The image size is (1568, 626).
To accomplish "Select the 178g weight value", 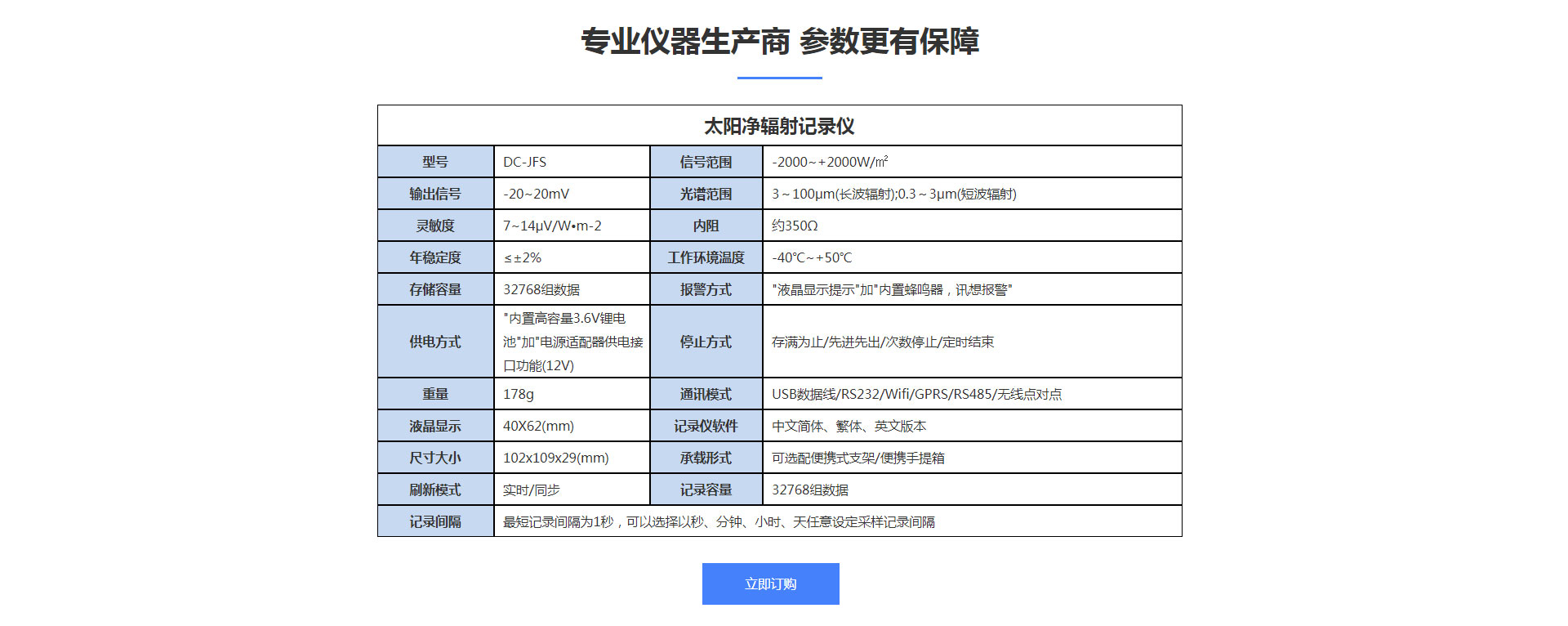I will point(518,394).
